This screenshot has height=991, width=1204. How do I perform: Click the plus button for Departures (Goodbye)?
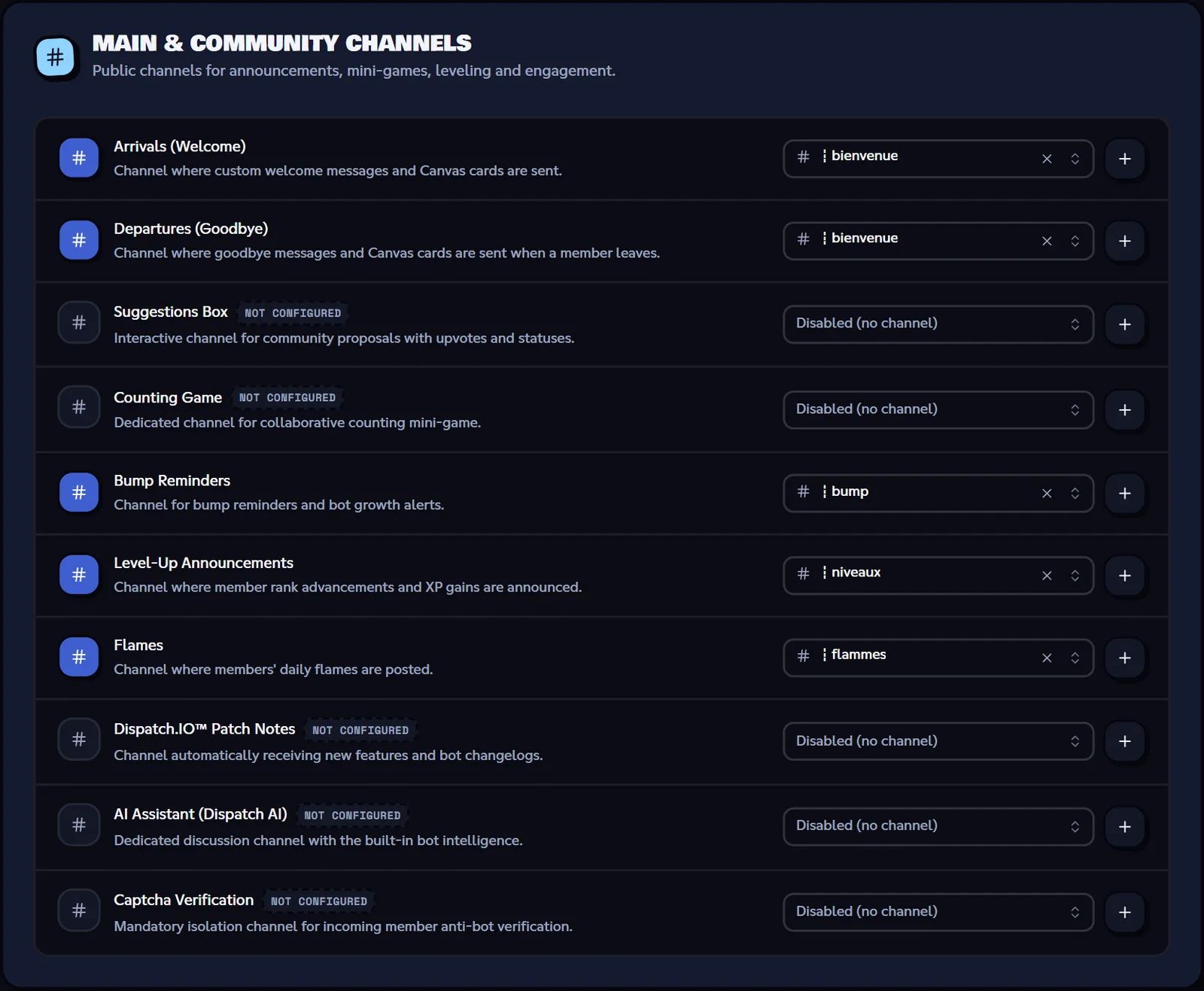pos(1125,241)
